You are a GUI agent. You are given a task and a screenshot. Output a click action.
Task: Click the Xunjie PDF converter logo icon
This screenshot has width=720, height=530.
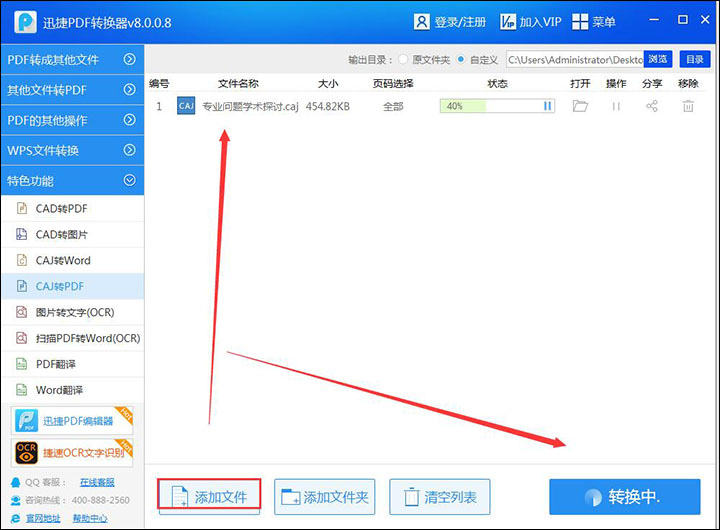(x=25, y=22)
